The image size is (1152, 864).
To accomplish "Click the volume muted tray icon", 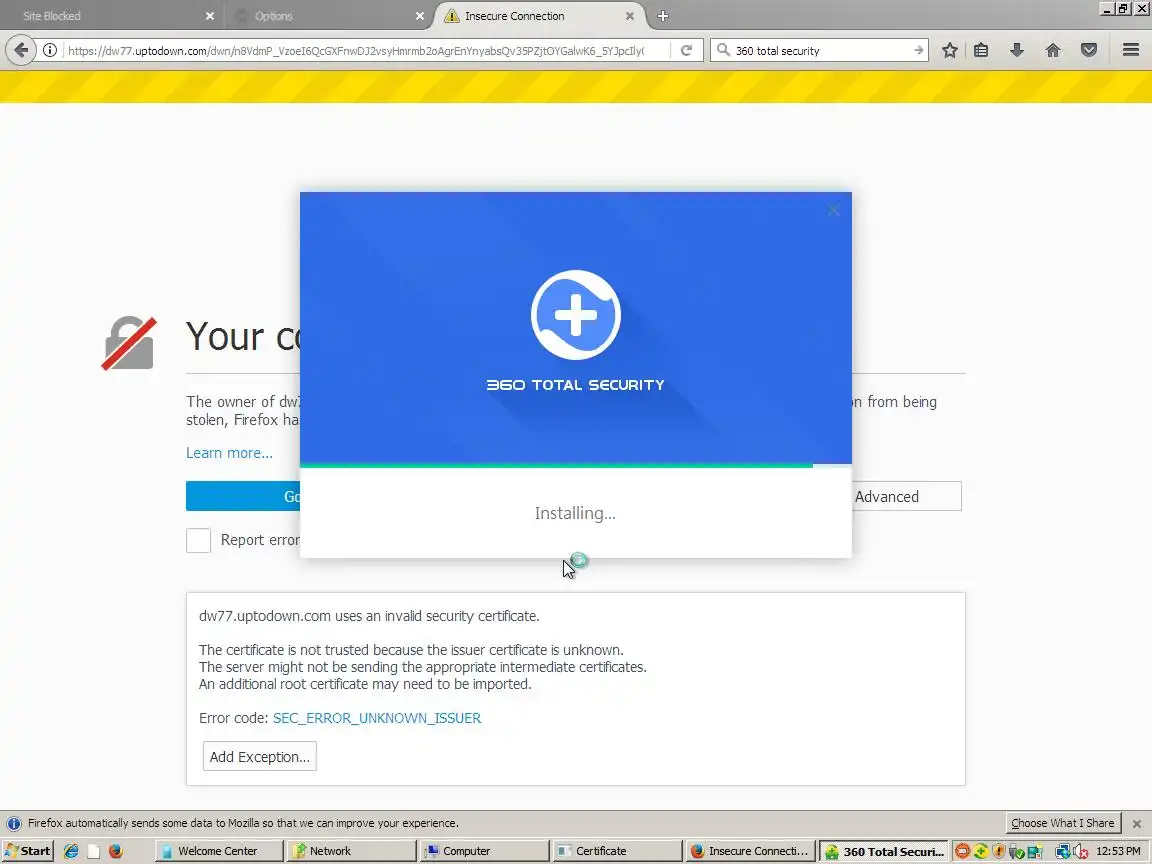I will 1080,852.
